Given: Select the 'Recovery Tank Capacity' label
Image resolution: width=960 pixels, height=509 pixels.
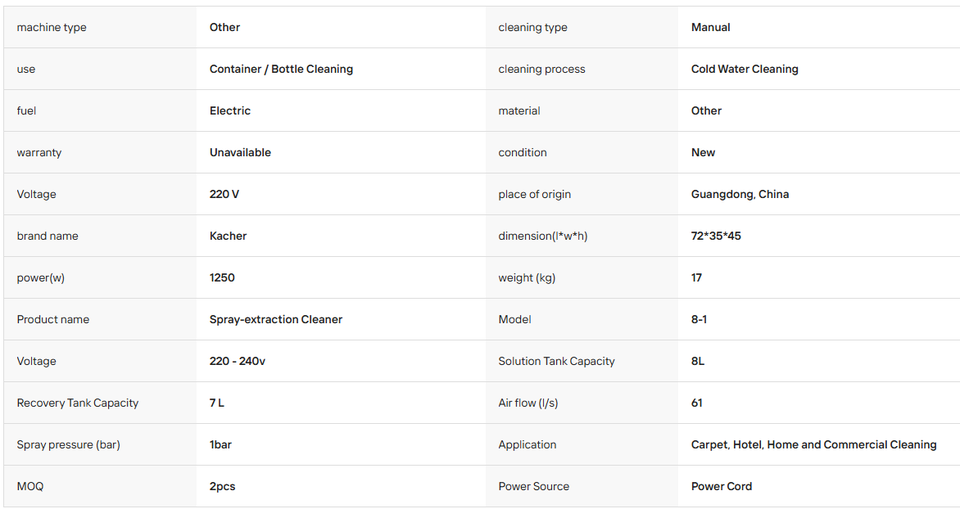Looking at the screenshot, I should [78, 402].
